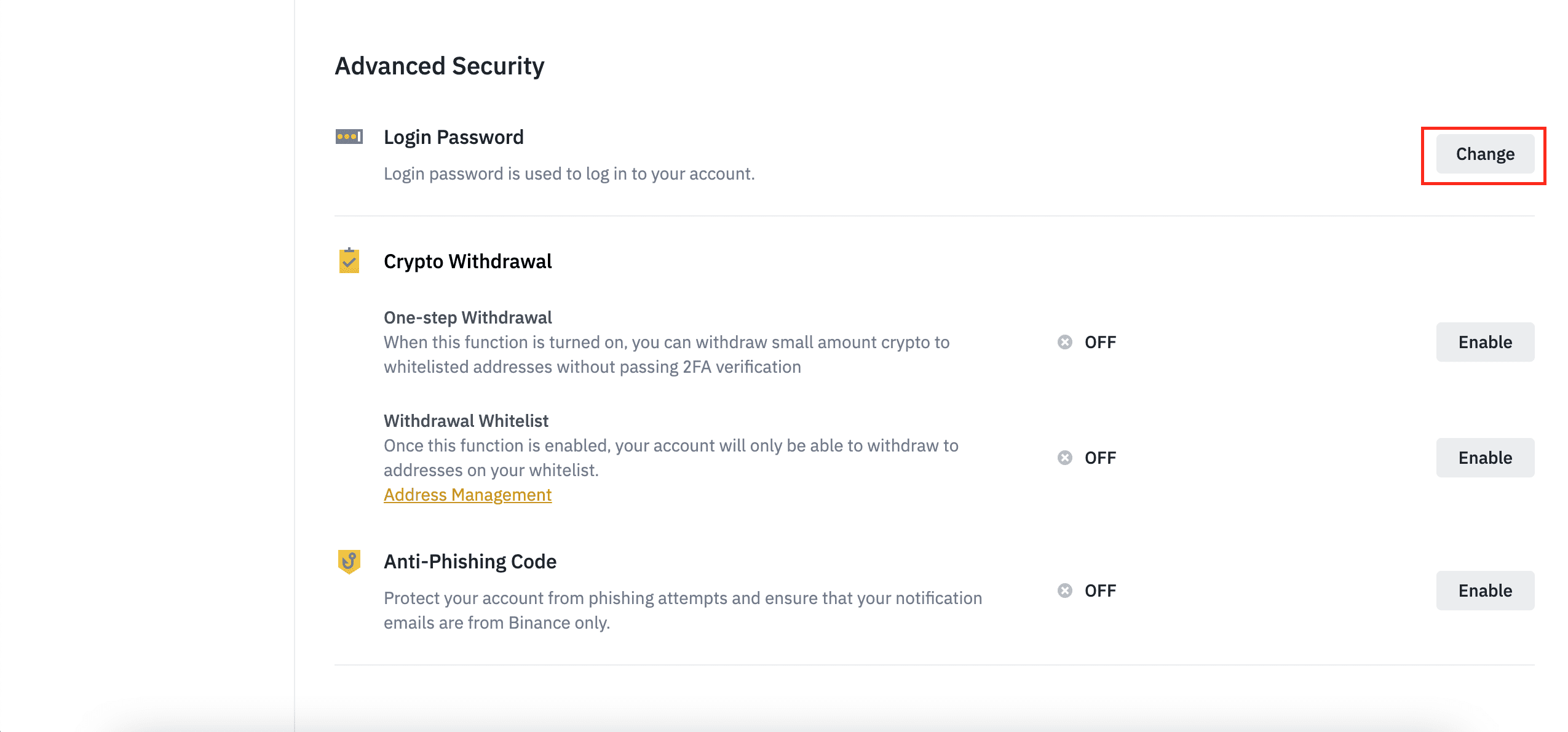Enable One-step Withdrawal
1568x732 pixels.
click(x=1484, y=342)
